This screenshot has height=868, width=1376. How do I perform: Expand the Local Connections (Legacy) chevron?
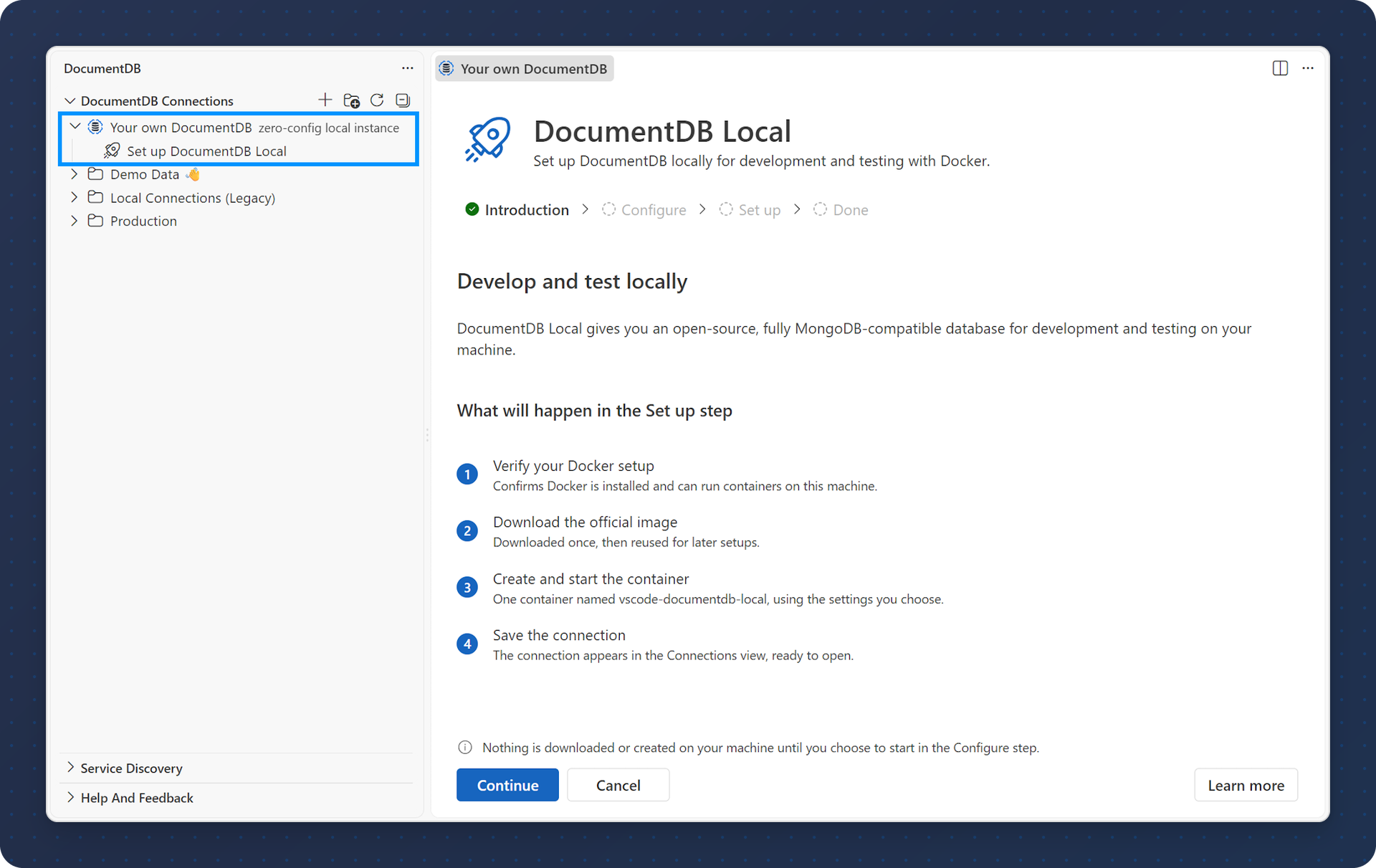(x=75, y=197)
